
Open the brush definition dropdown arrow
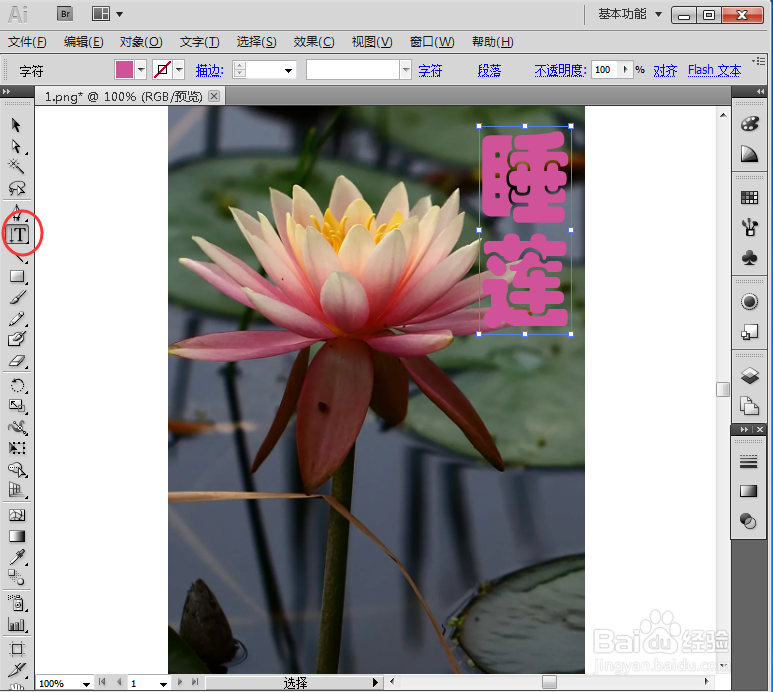pos(406,70)
